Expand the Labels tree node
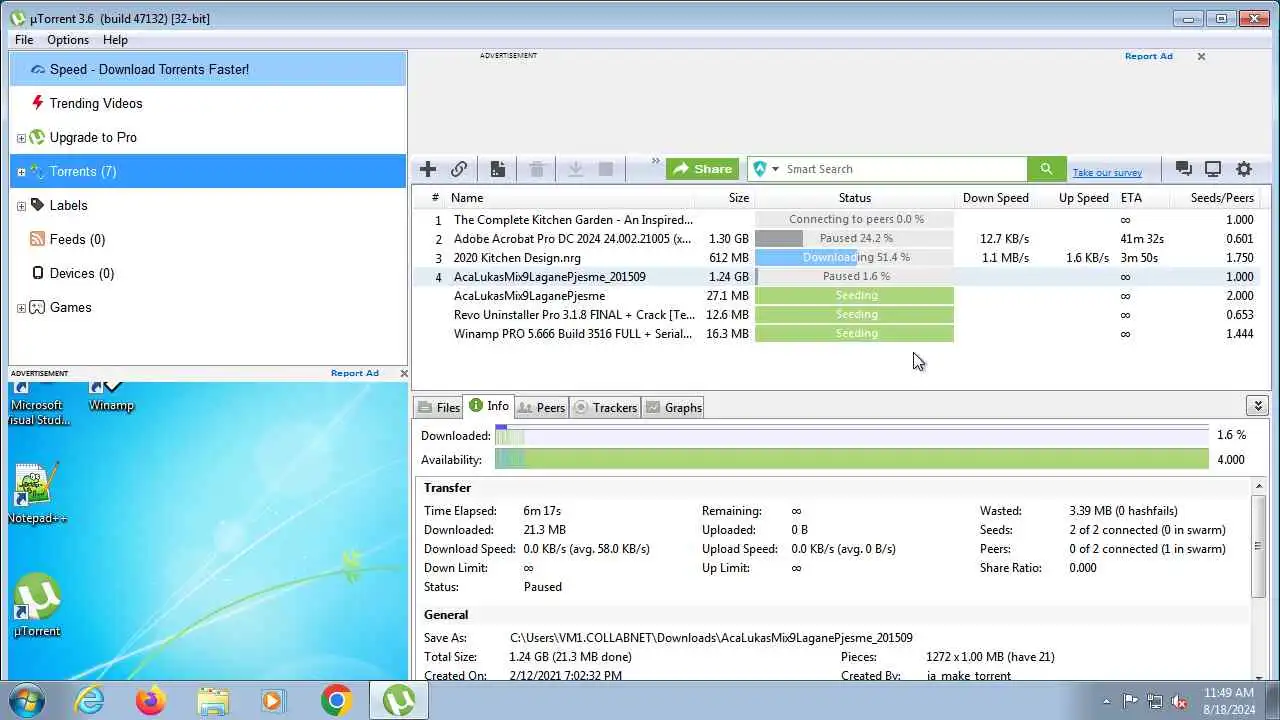The image size is (1280, 720). pos(21,206)
